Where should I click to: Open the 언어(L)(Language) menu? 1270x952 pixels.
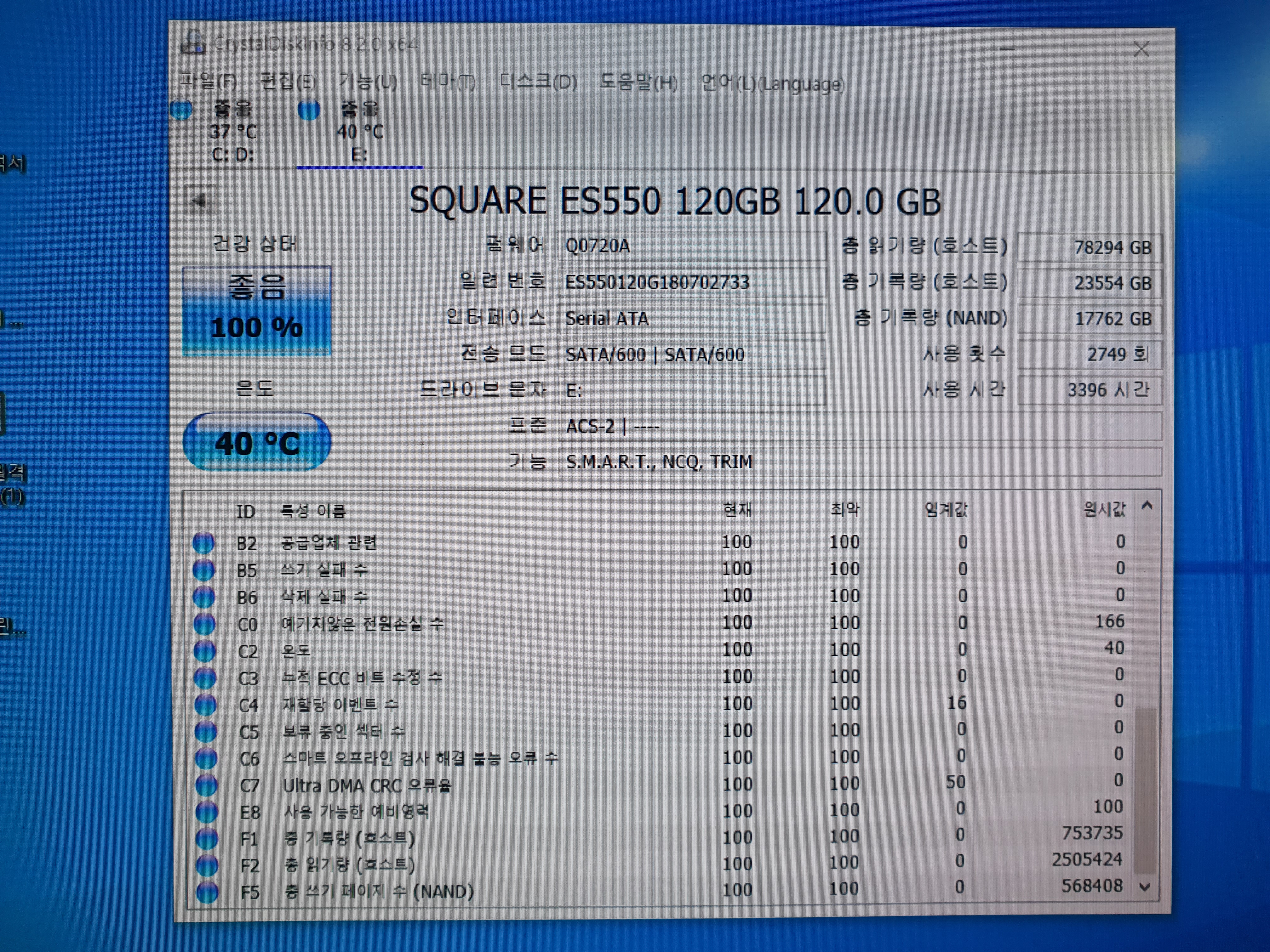click(x=773, y=84)
